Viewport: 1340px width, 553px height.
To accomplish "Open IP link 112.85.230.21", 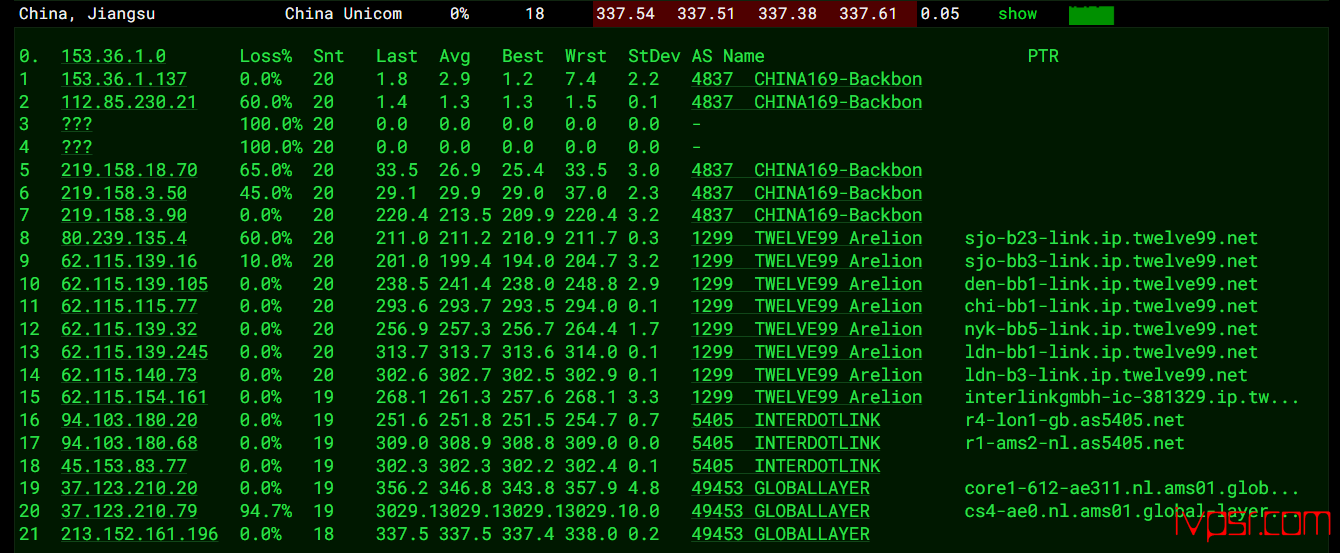I will pos(129,102).
